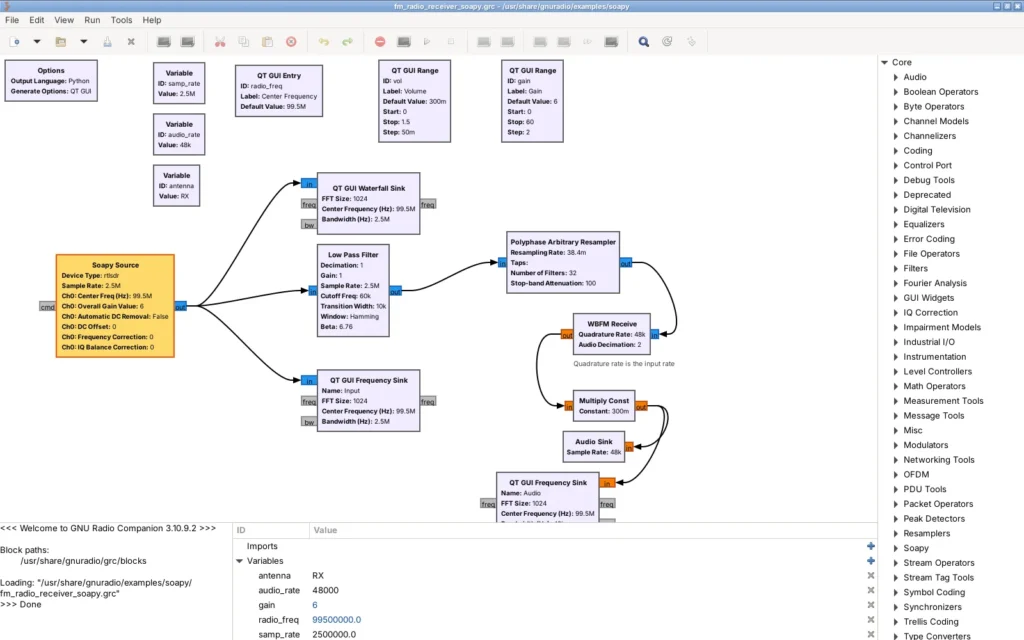Image resolution: width=1024 pixels, height=640 pixels.
Task: Select the samp_rate variable row
Action: coord(554,634)
